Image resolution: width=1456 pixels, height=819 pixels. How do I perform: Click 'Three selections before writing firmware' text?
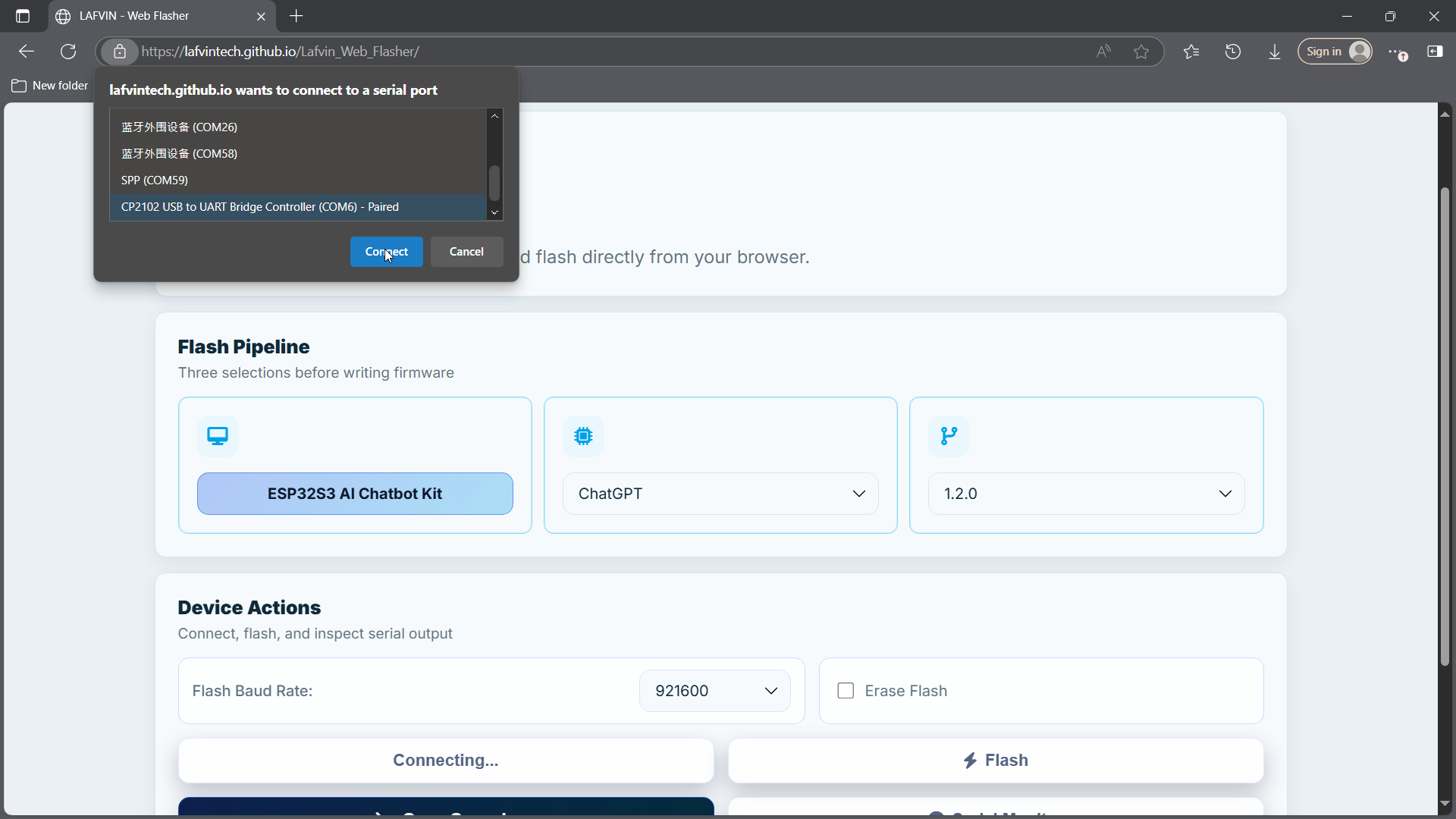coord(316,372)
